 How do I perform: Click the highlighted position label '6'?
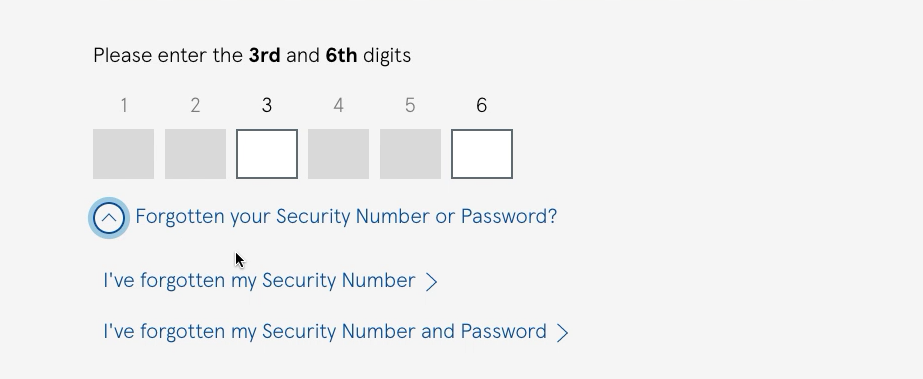tap(482, 105)
